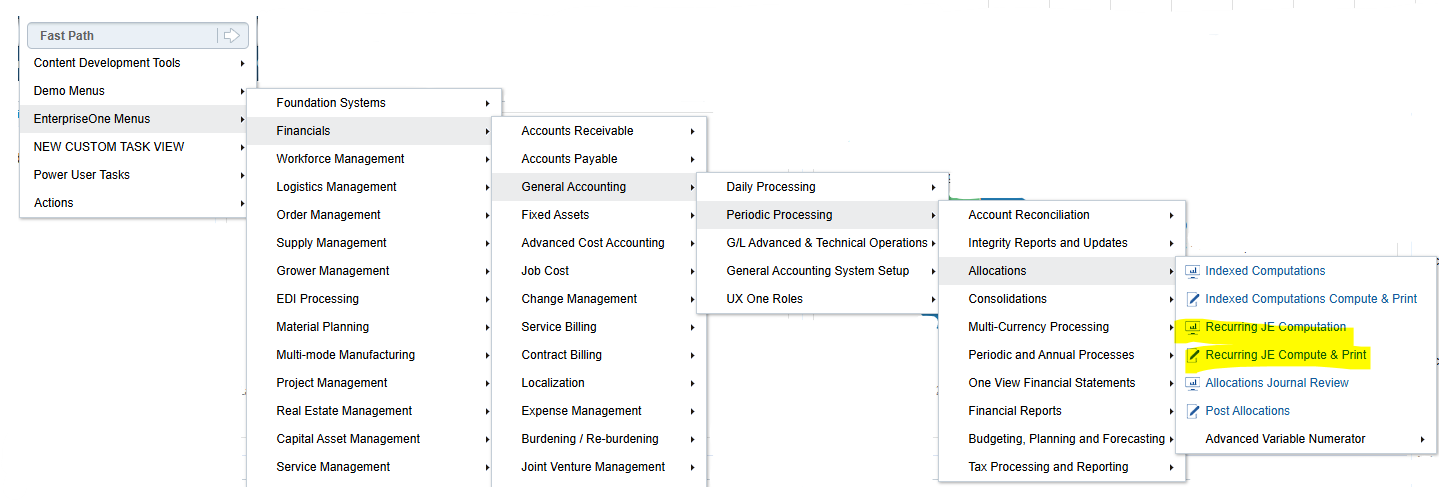Viewport: 1439px width, 500px height.
Task: Open Recurring JE Computation link
Action: click(x=1276, y=327)
